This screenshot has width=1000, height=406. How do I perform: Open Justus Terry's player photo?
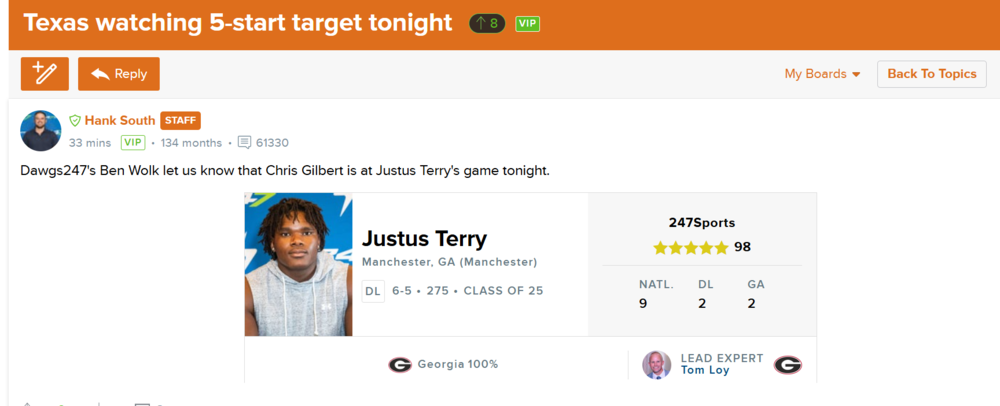(298, 264)
